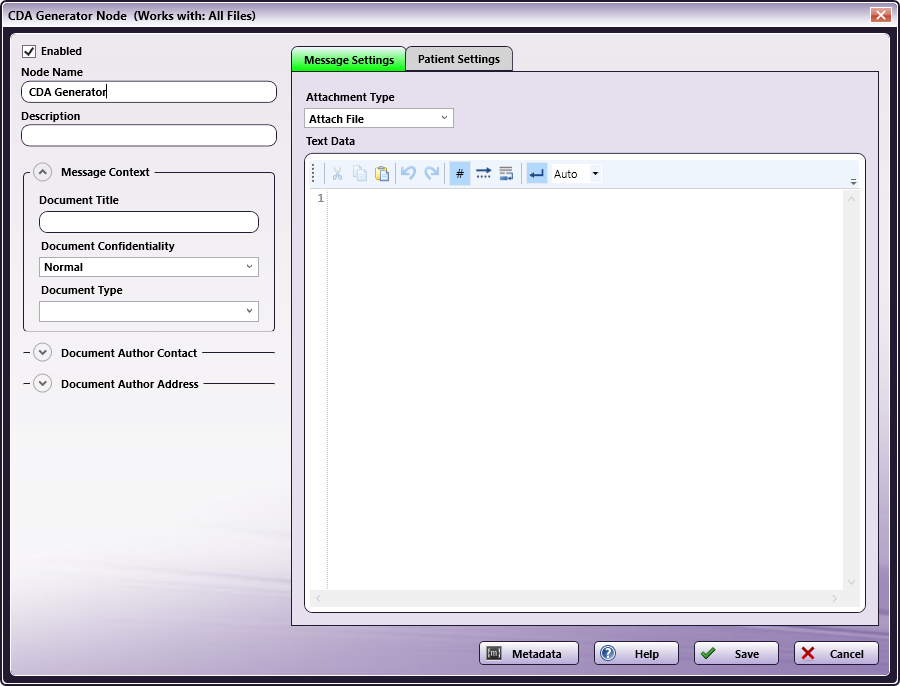Uncheck the Enabled checkbox
This screenshot has width=900, height=686.
tap(29, 51)
